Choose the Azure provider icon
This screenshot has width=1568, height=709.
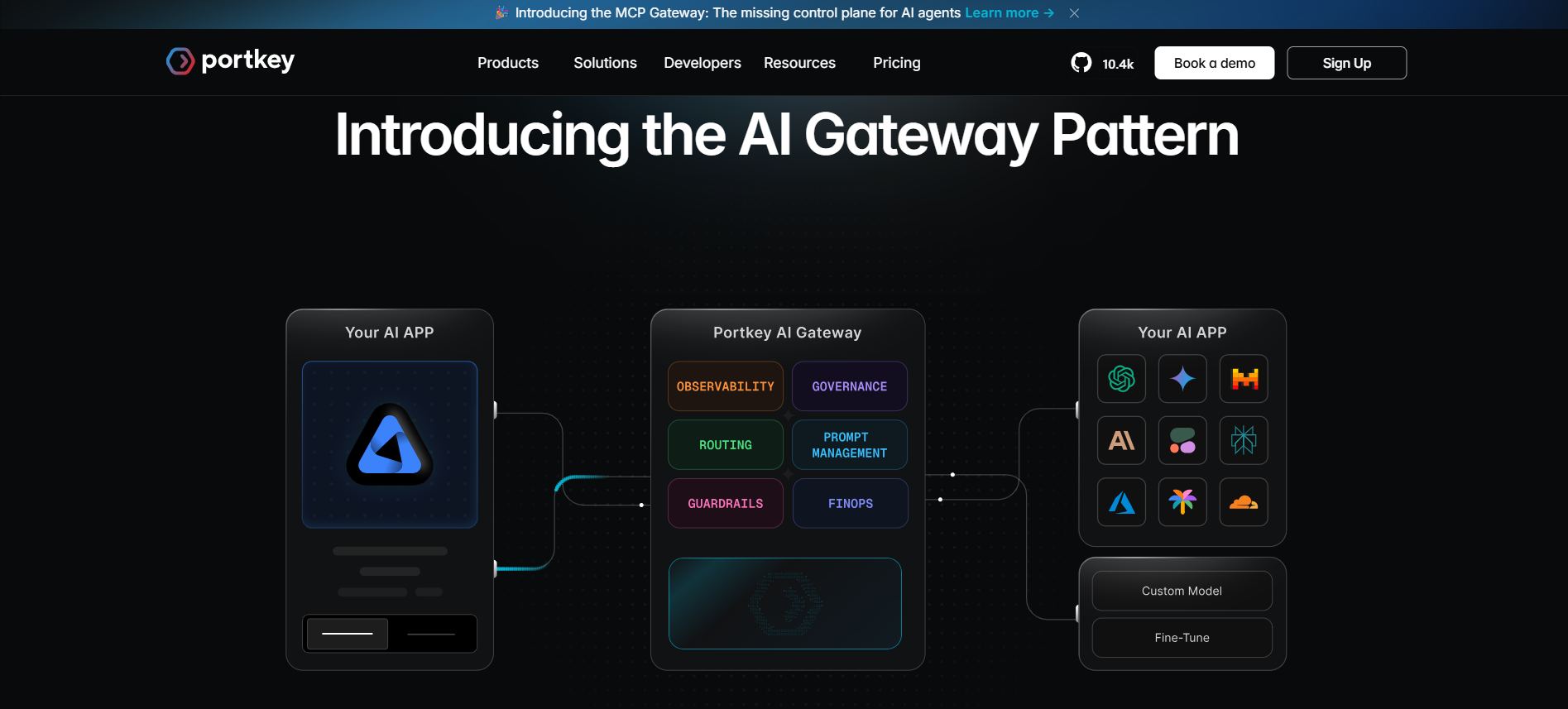point(1121,501)
